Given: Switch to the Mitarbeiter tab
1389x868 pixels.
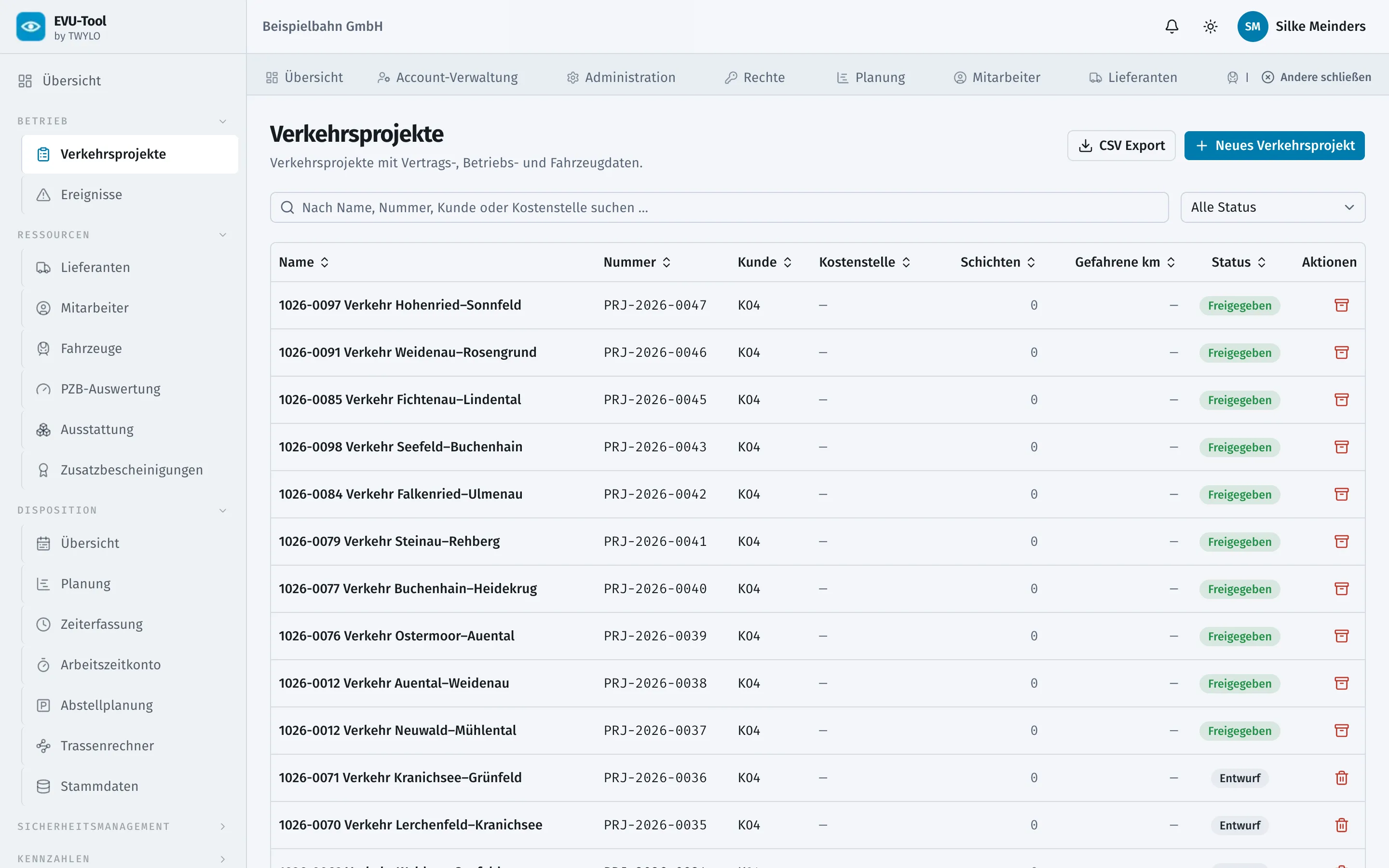Looking at the screenshot, I should click(997, 78).
